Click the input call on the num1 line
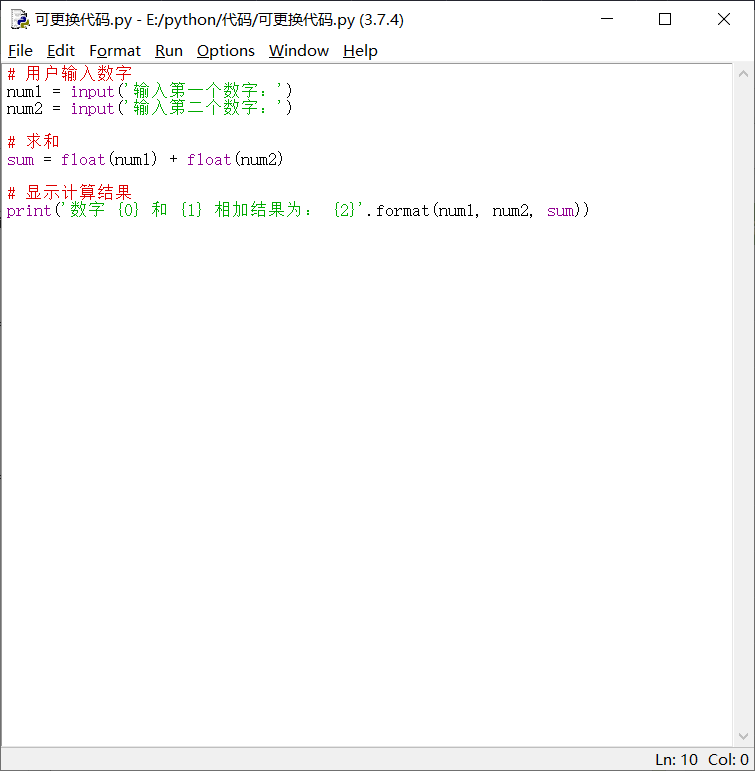Viewport: 755px width, 771px height. [92, 92]
